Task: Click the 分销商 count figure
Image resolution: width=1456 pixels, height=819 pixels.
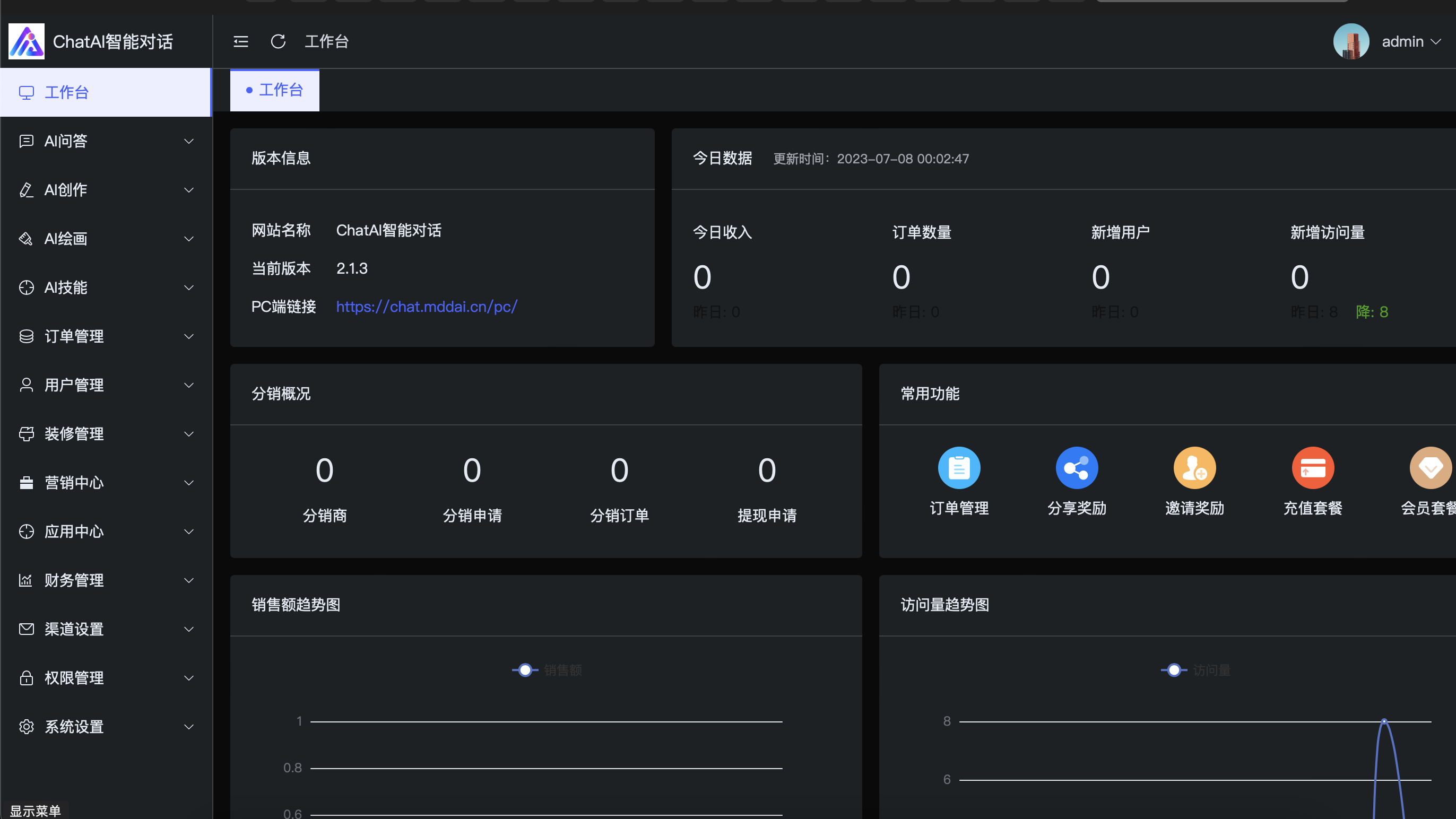Action: (x=324, y=471)
